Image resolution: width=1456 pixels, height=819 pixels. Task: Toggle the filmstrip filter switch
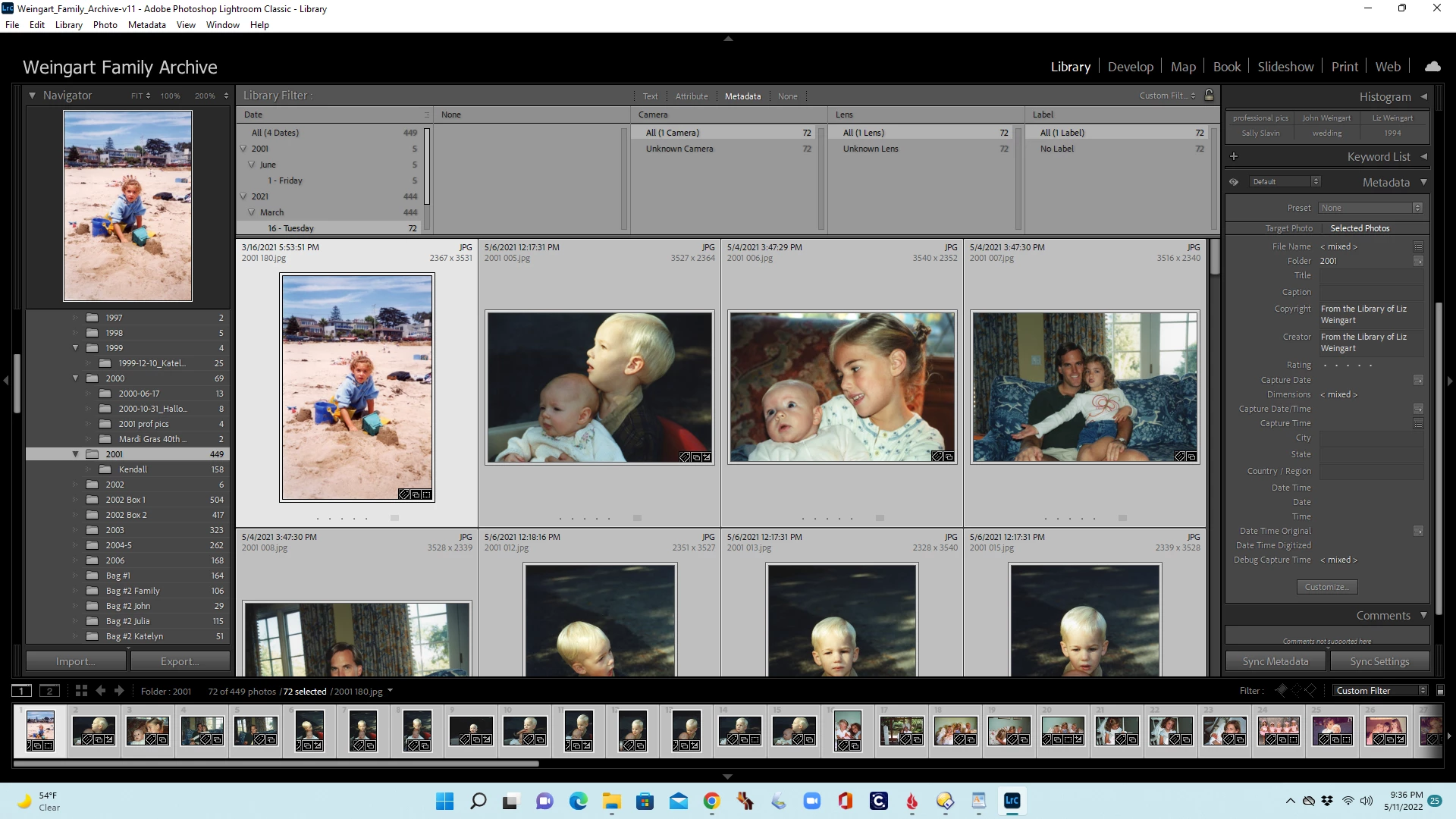coord(1440,691)
